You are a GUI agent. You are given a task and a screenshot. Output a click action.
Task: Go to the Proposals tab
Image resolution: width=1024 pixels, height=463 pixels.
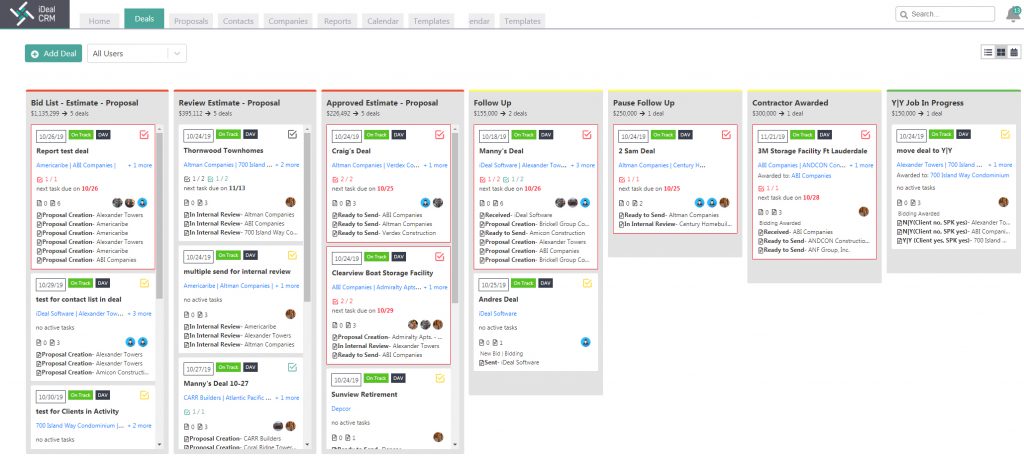tap(191, 21)
